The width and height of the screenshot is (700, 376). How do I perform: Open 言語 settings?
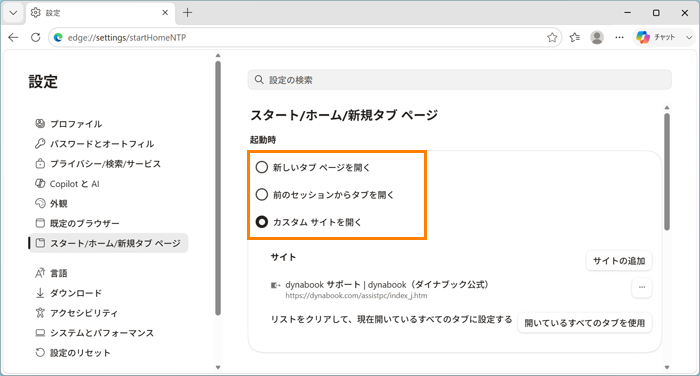pyautogui.click(x=51, y=273)
